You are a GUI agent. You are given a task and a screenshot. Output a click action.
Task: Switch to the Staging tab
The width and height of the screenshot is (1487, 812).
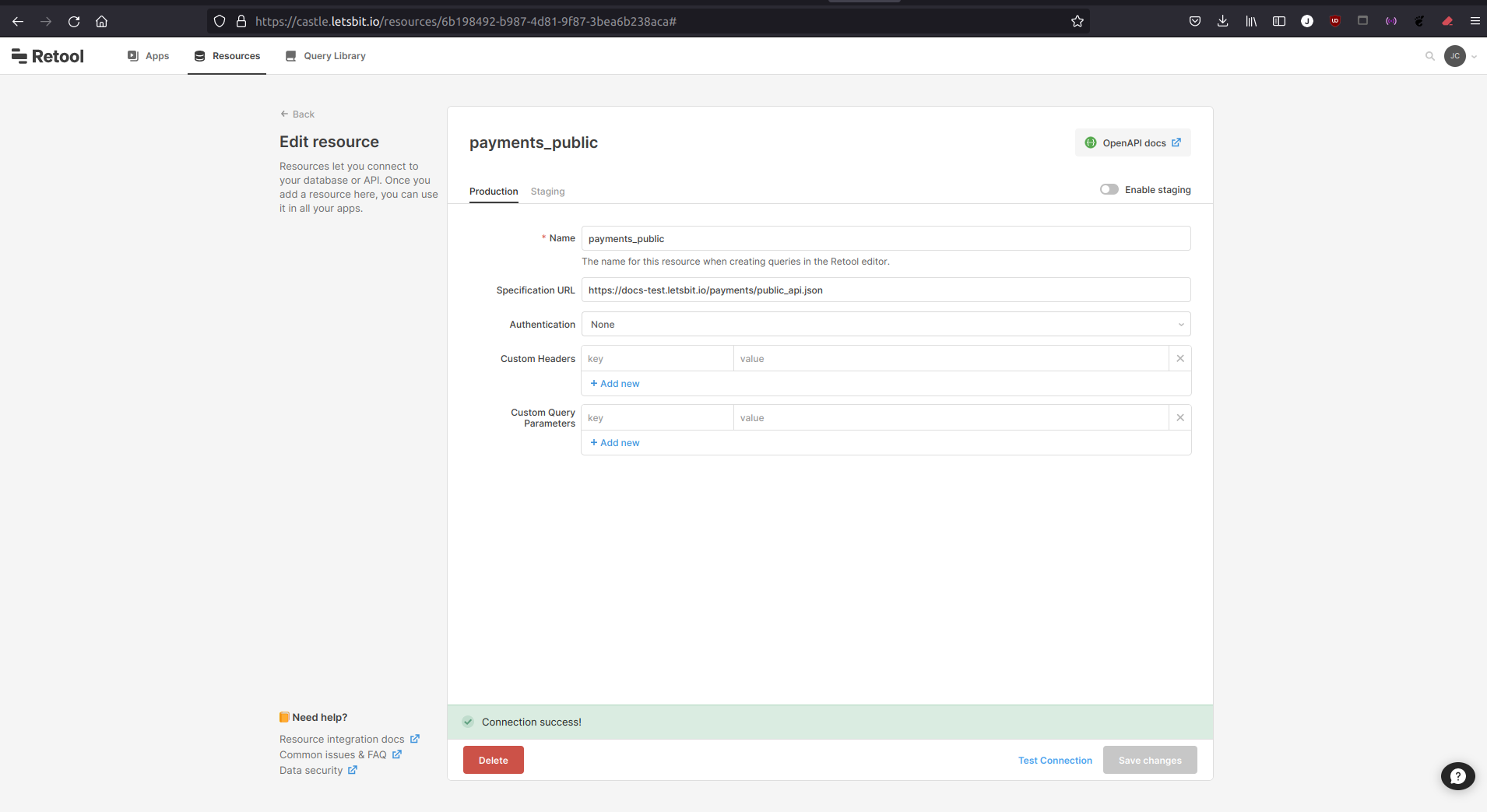click(547, 192)
